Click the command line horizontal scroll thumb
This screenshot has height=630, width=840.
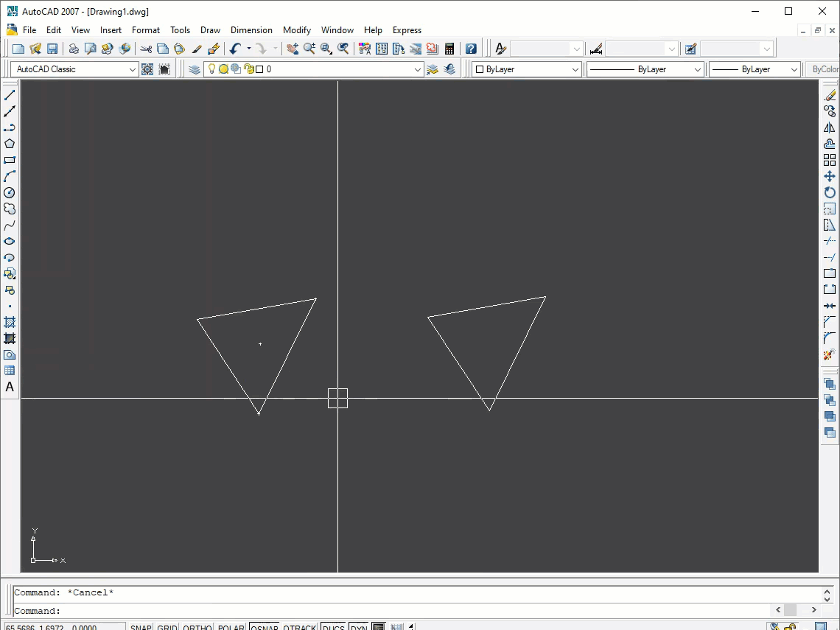point(790,610)
